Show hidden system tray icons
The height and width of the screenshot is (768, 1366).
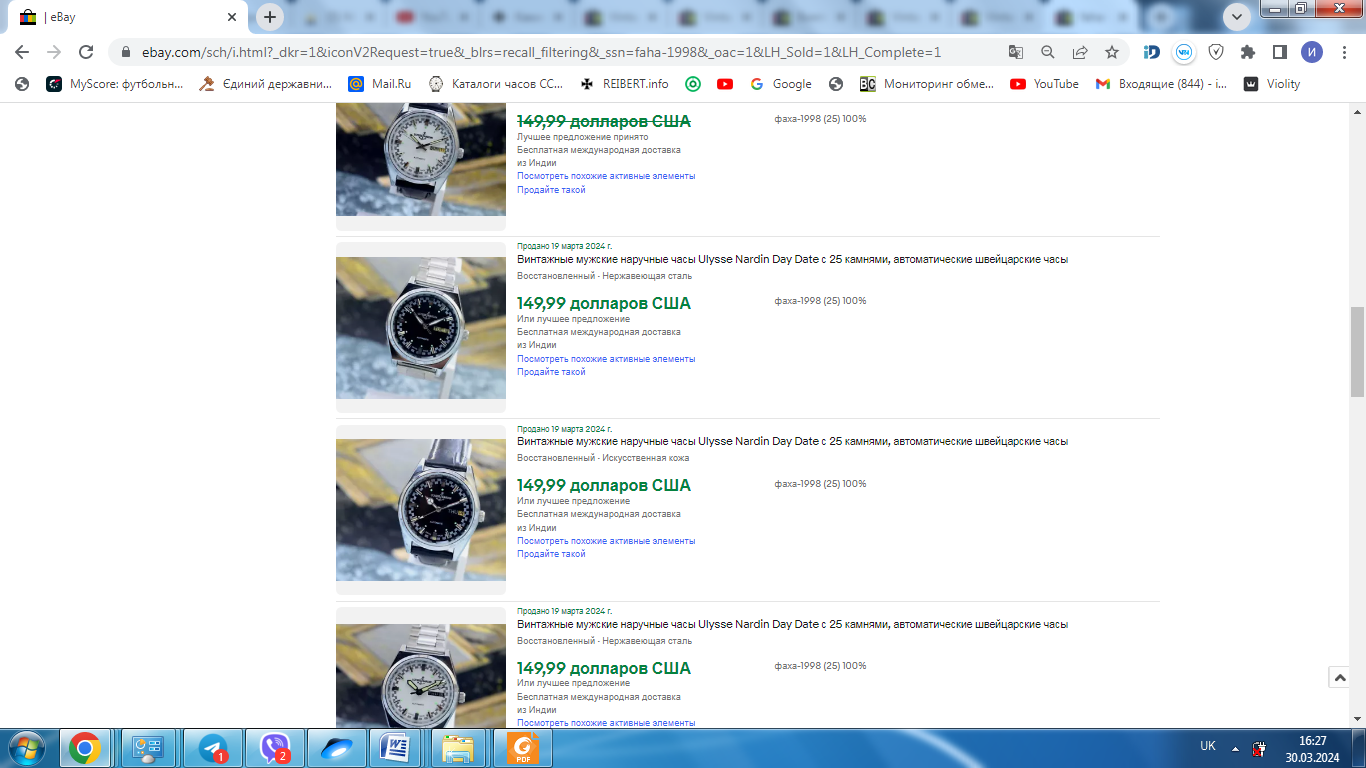point(1235,748)
